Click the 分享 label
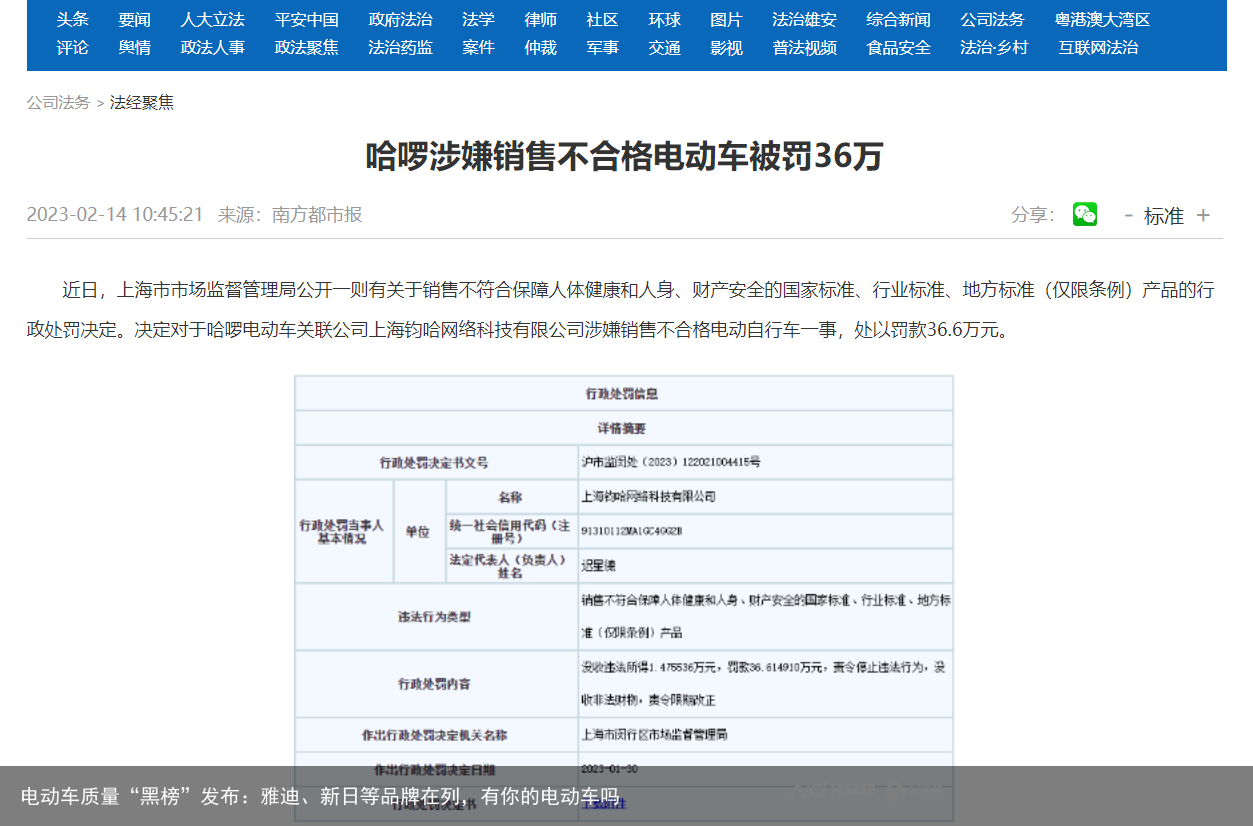 1033,214
